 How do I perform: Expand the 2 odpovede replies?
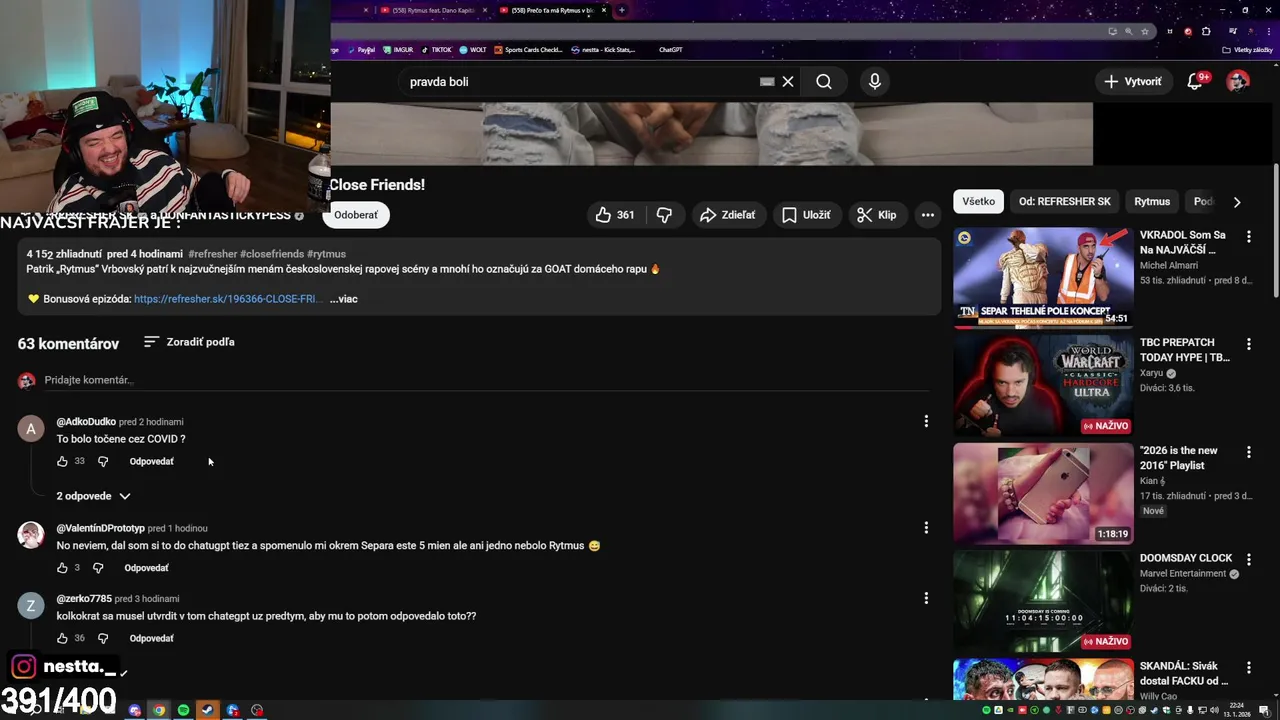click(x=93, y=496)
